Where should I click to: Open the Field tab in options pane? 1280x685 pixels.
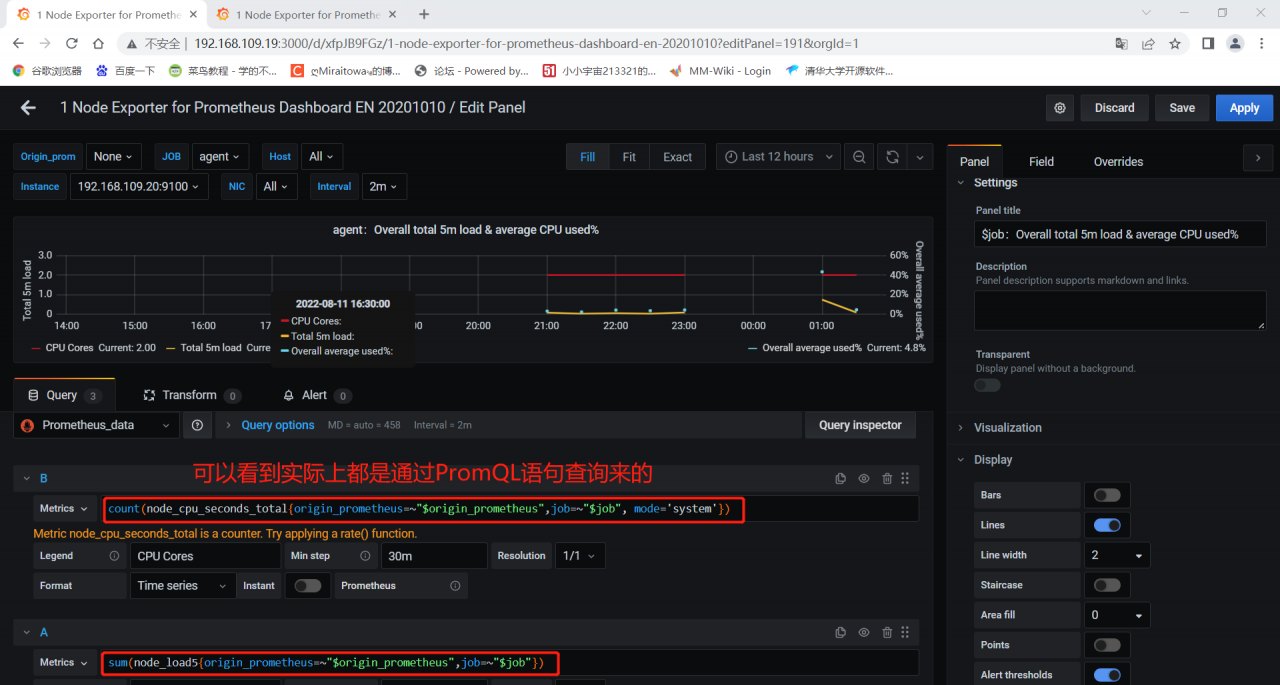pos(1041,162)
